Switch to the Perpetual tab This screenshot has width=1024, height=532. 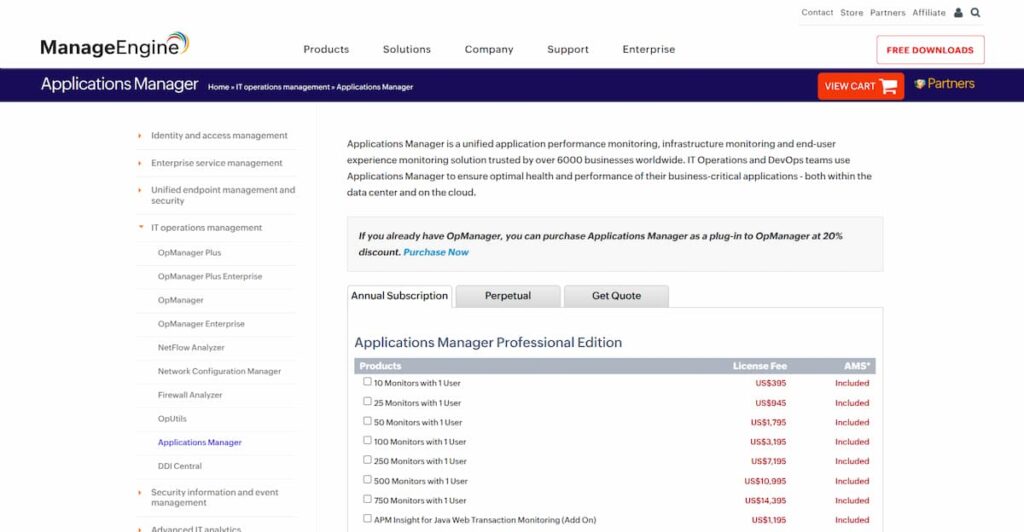pyautogui.click(x=507, y=296)
